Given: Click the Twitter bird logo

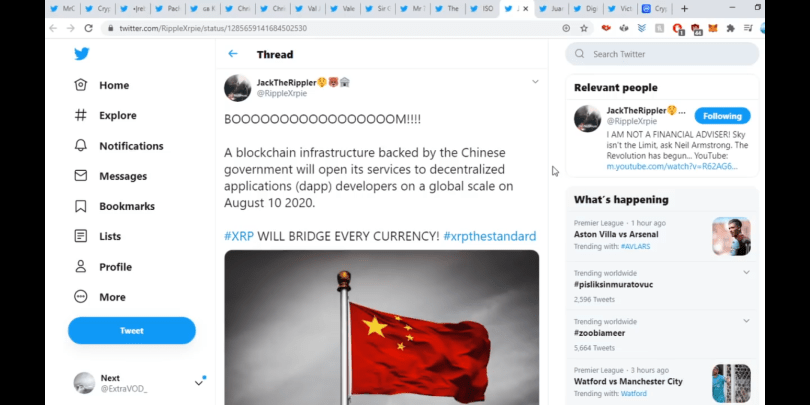Looking at the screenshot, I should [x=82, y=54].
